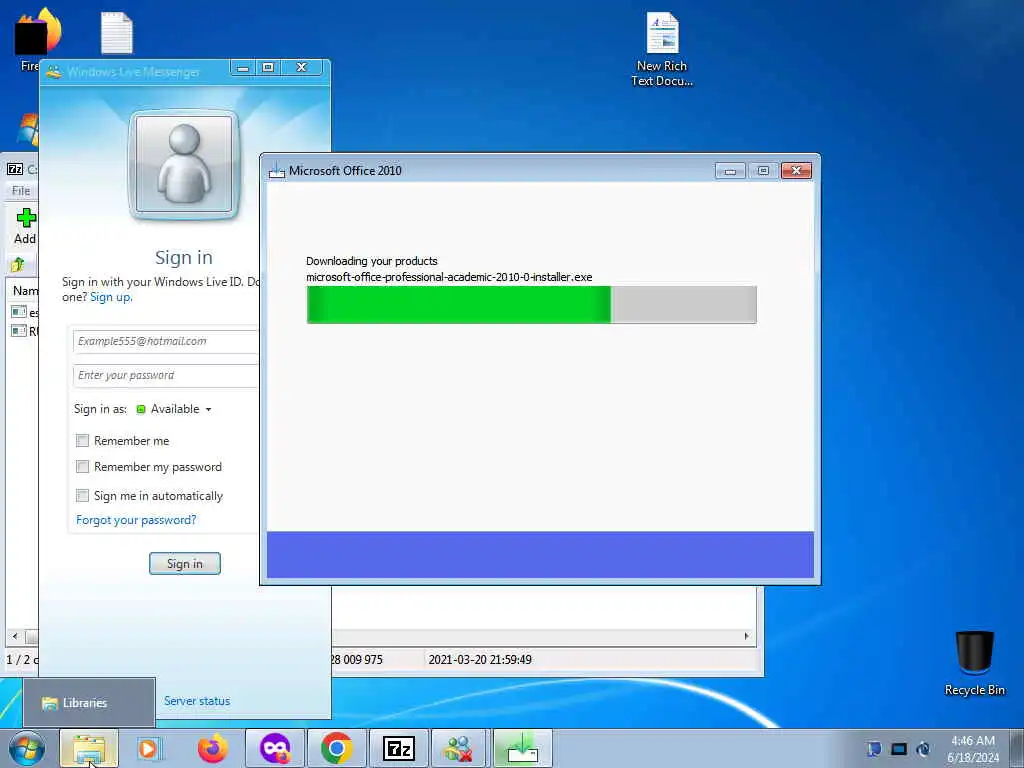Click the tray icon beside the clock

[x=923, y=748]
